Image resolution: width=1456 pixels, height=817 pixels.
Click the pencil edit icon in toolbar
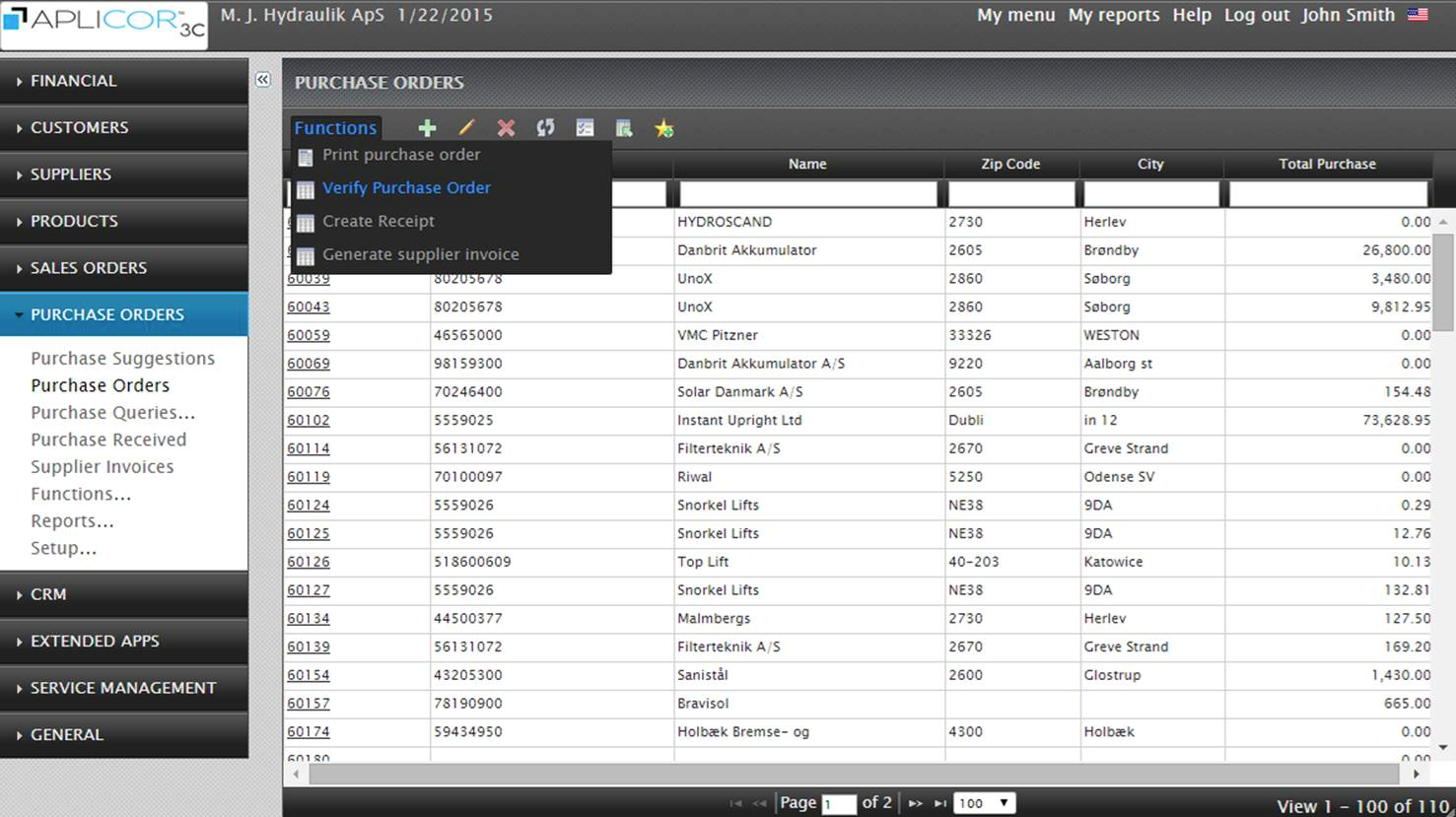click(466, 128)
